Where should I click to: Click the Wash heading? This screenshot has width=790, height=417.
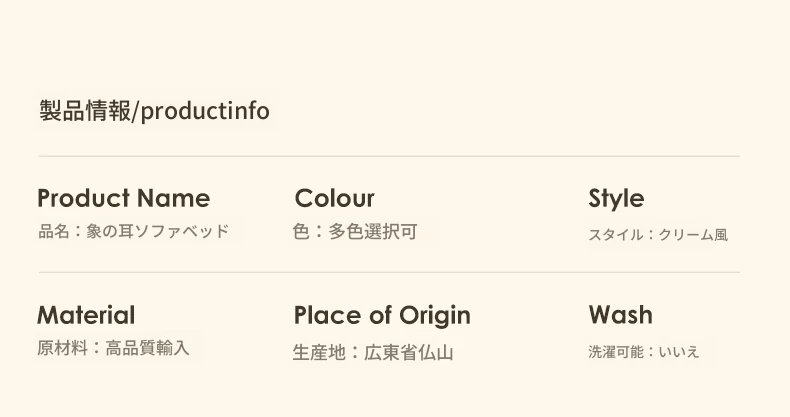coord(620,315)
